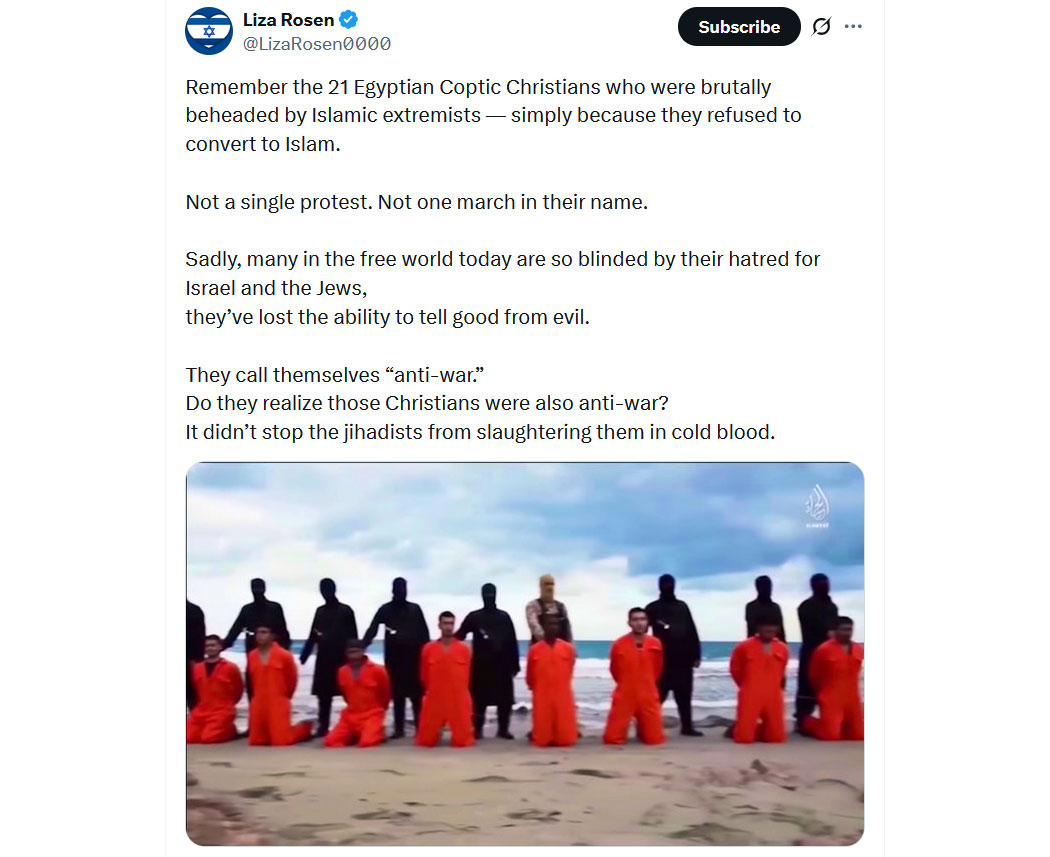Open the attached beach photo

click(525, 653)
